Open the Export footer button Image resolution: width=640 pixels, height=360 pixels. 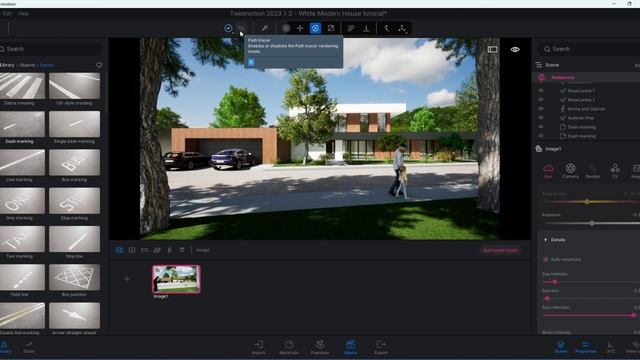point(381,347)
